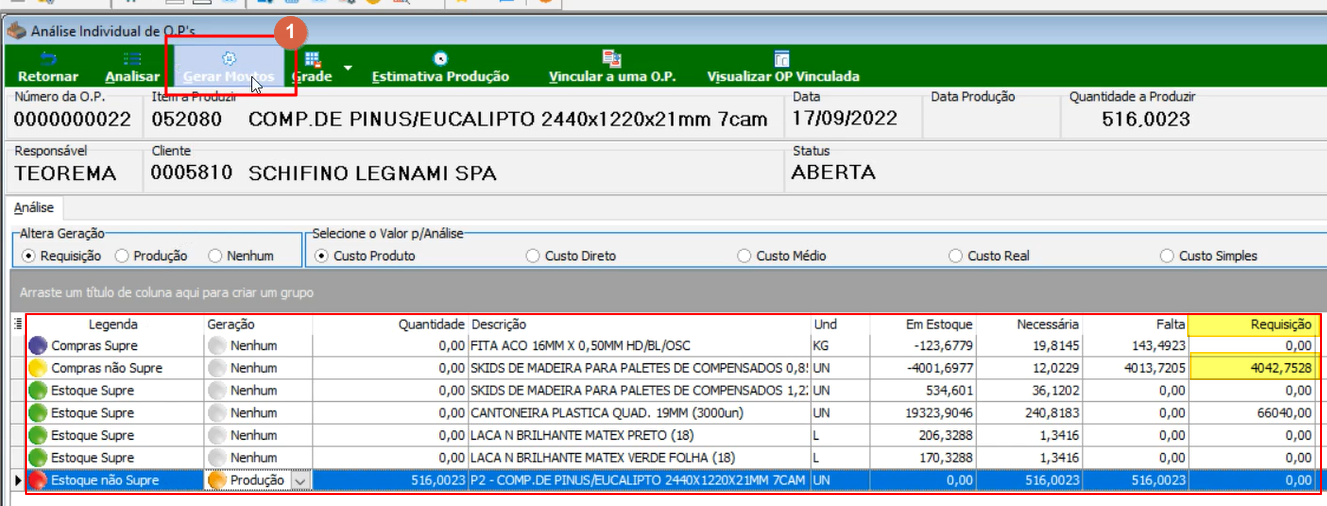Choose the Custo Real radio option
The width and height of the screenshot is (1327, 506).
coord(956,256)
